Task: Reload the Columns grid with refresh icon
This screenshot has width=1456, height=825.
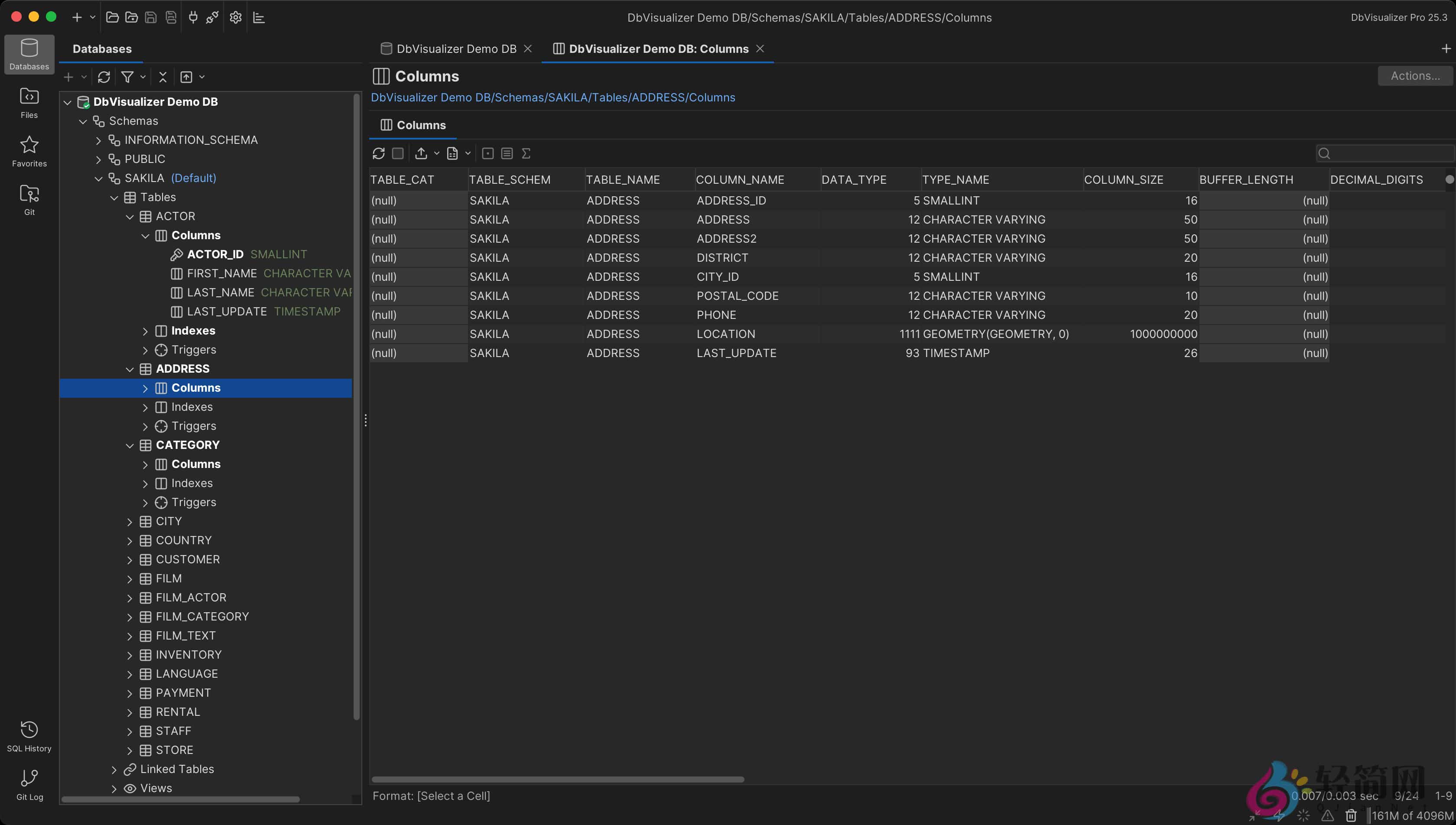Action: 378,153
